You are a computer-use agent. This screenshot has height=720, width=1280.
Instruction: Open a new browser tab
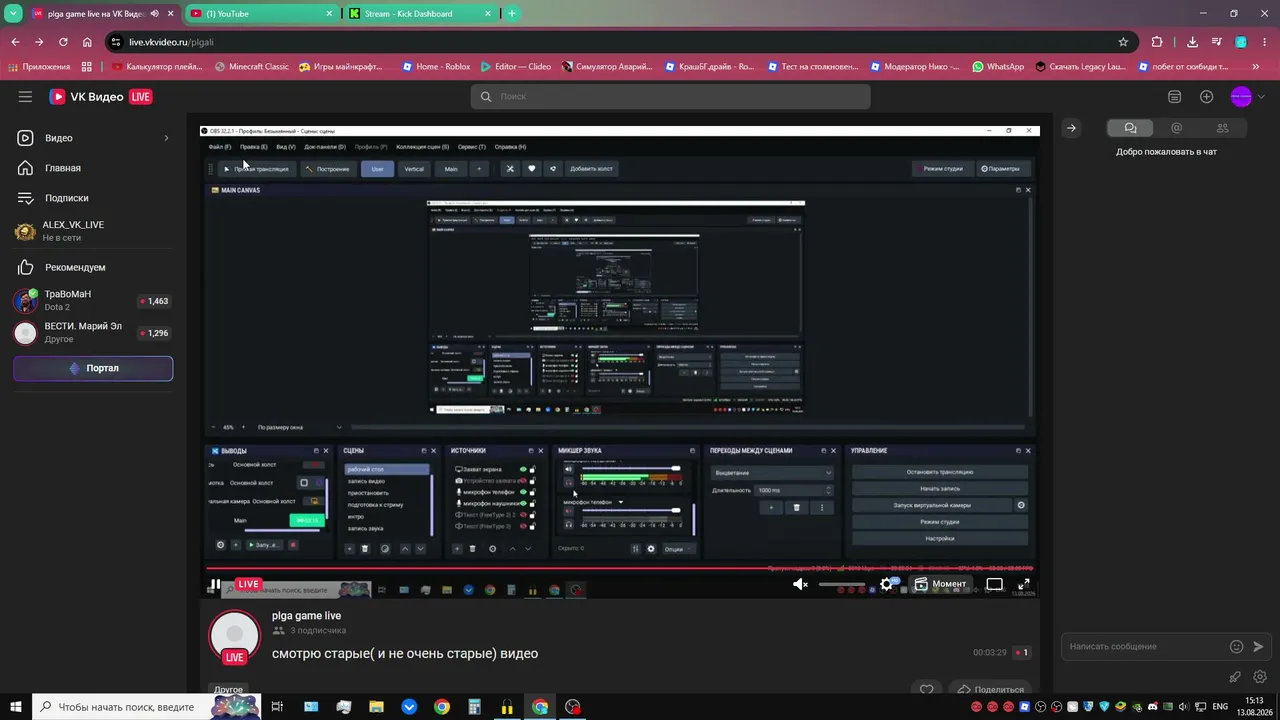[x=512, y=14]
